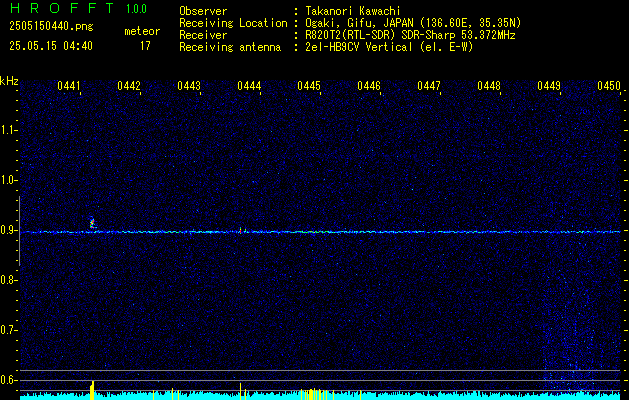Screen dimensions: 629x400
Task: Click the kHz axis unit label
Action: coord(9,81)
